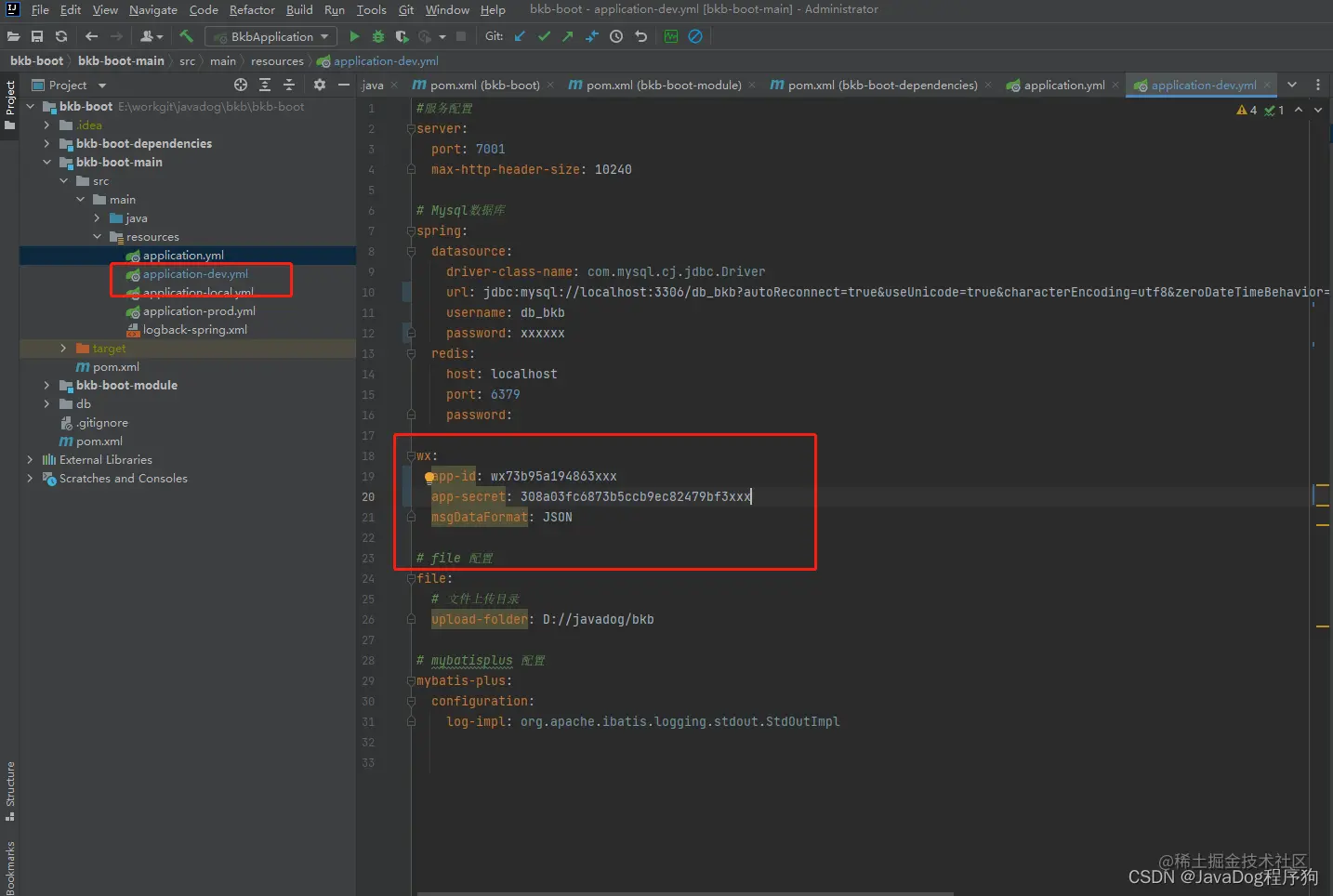Click the intention lightbulb on app-id line
The image size is (1333, 896).
pyautogui.click(x=429, y=477)
